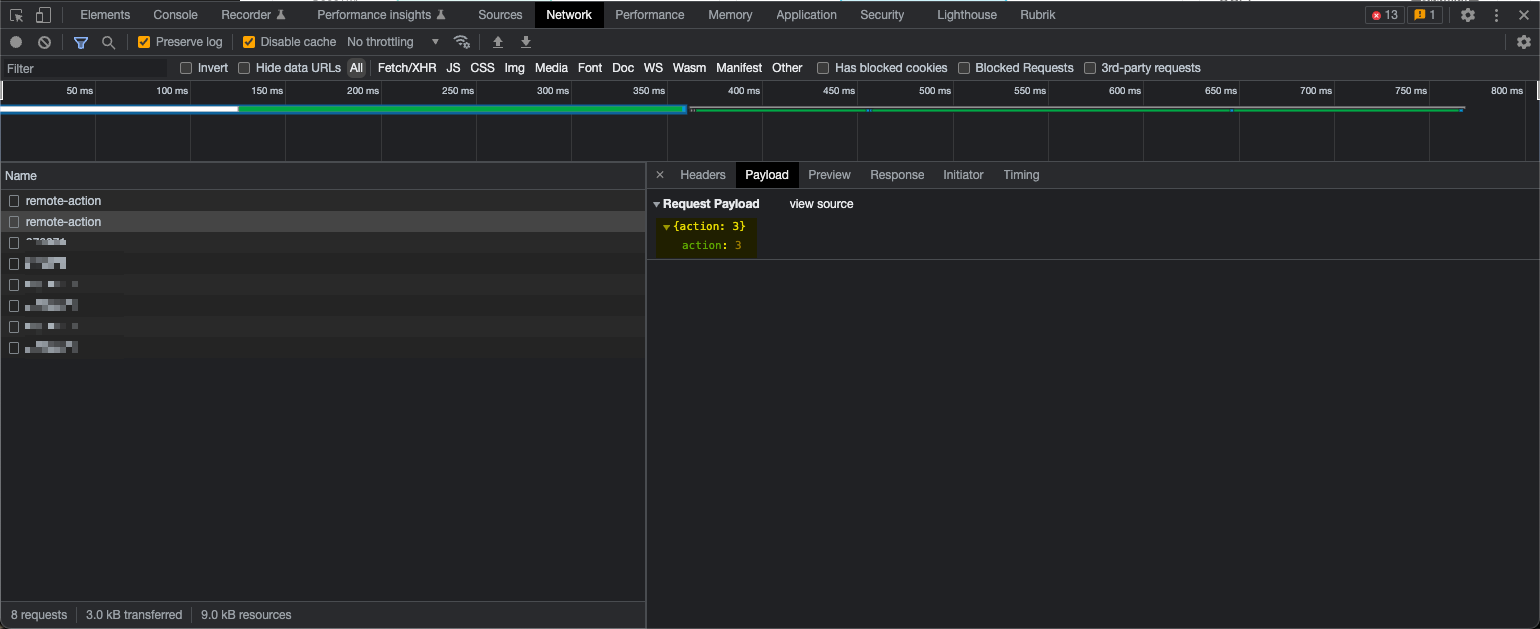
Task: Activate the inspect element picker icon
Action: point(17,15)
